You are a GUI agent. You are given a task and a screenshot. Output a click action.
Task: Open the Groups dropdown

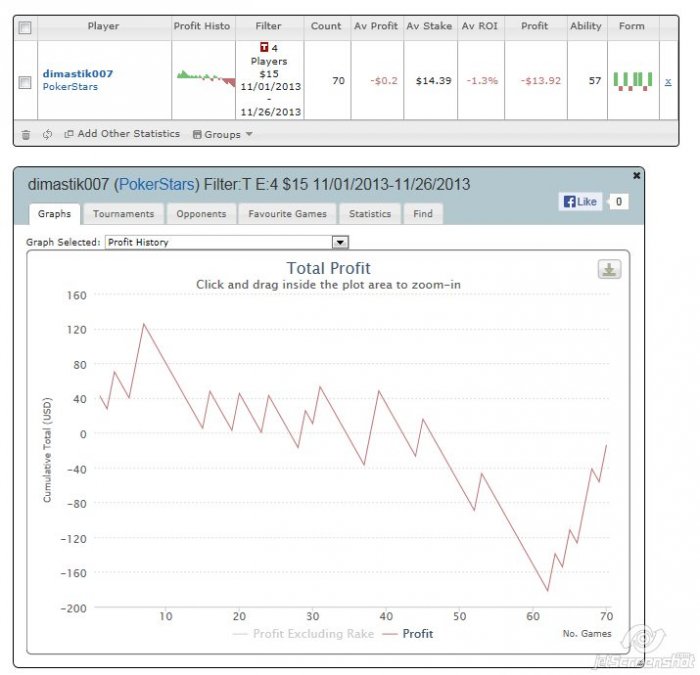tap(222, 134)
